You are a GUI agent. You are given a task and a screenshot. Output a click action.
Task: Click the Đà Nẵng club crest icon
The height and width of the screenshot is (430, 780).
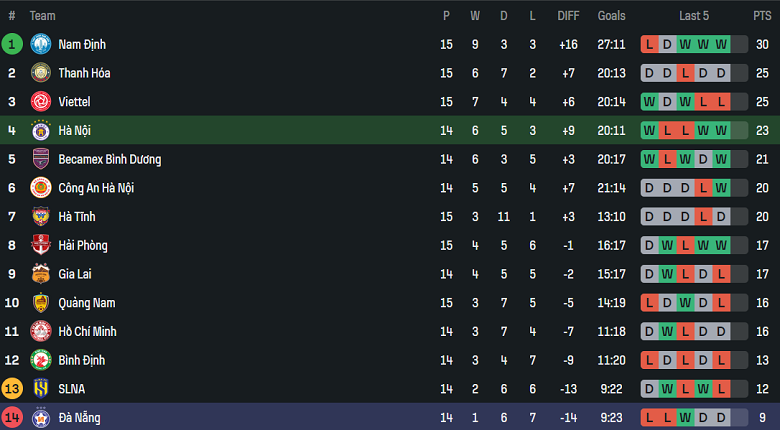[x=41, y=417]
